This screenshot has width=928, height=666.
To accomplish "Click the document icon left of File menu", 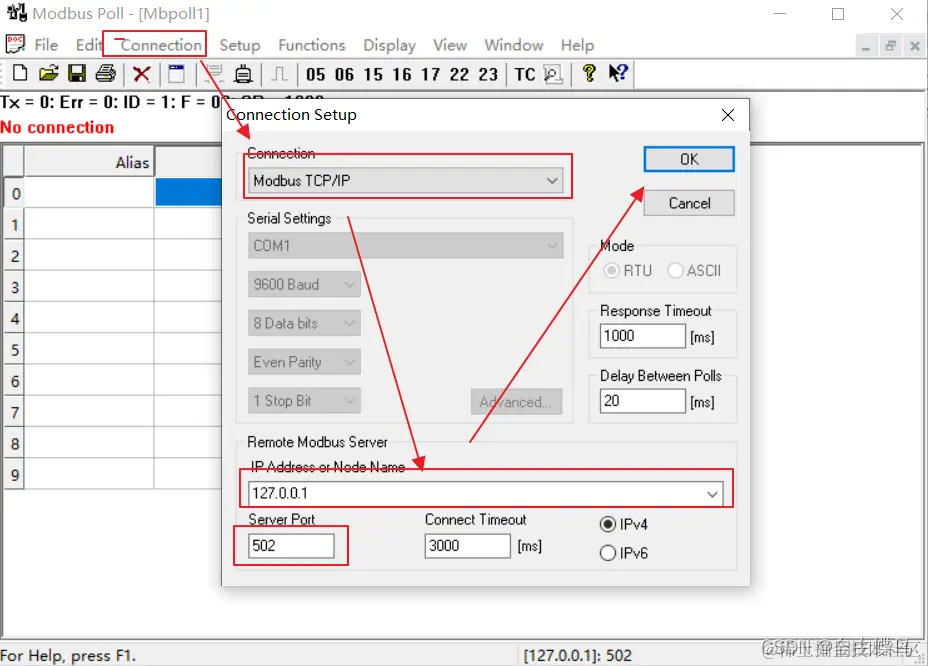I will point(15,44).
